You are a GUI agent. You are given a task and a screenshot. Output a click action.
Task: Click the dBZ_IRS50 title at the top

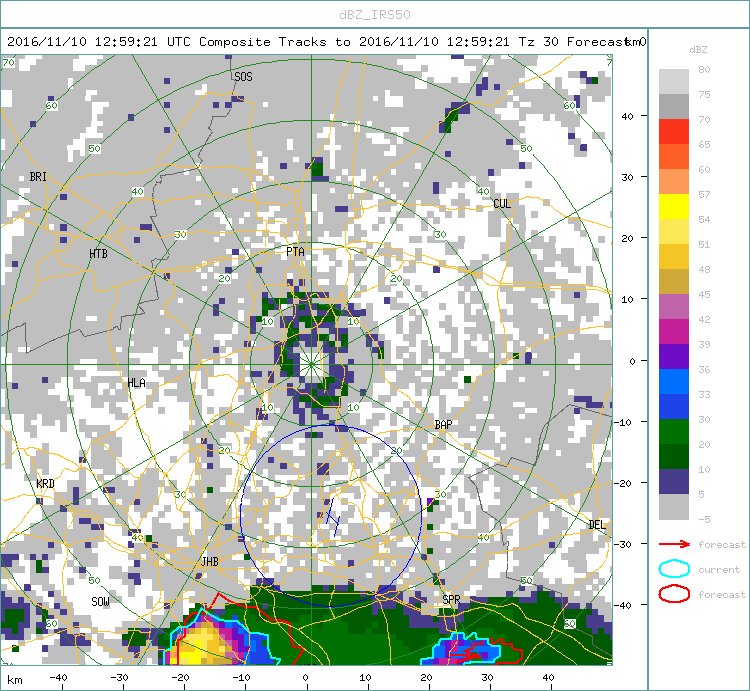[x=375, y=15]
